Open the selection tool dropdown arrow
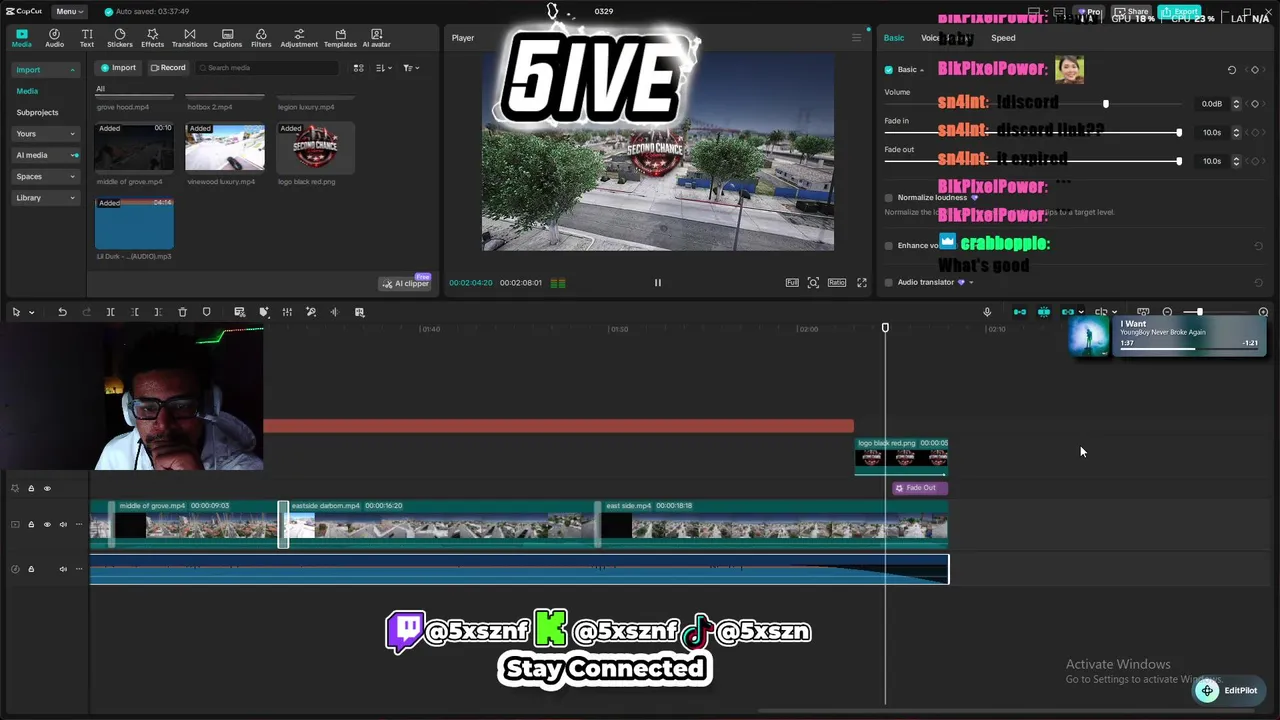The height and width of the screenshot is (720, 1280). click(32, 313)
